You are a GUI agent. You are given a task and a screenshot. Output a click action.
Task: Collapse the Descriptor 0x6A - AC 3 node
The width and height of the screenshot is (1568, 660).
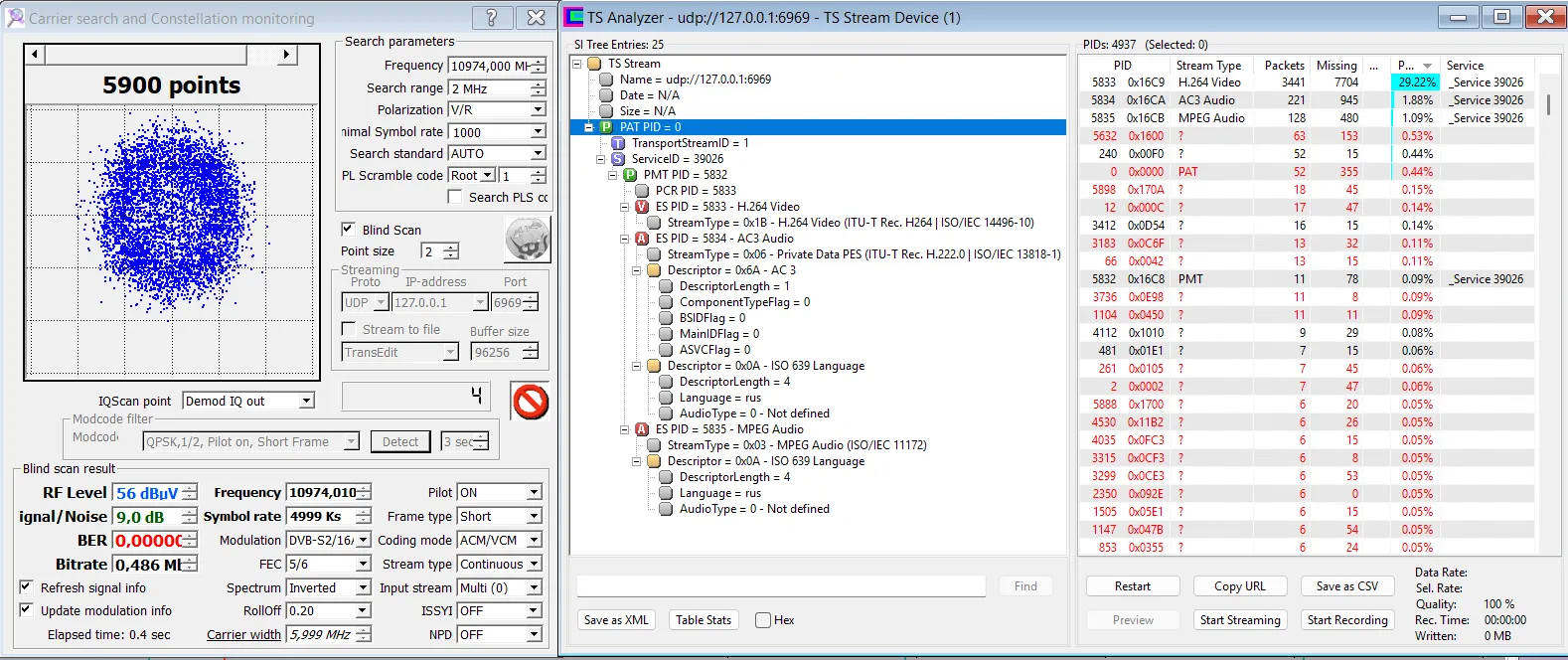637,270
